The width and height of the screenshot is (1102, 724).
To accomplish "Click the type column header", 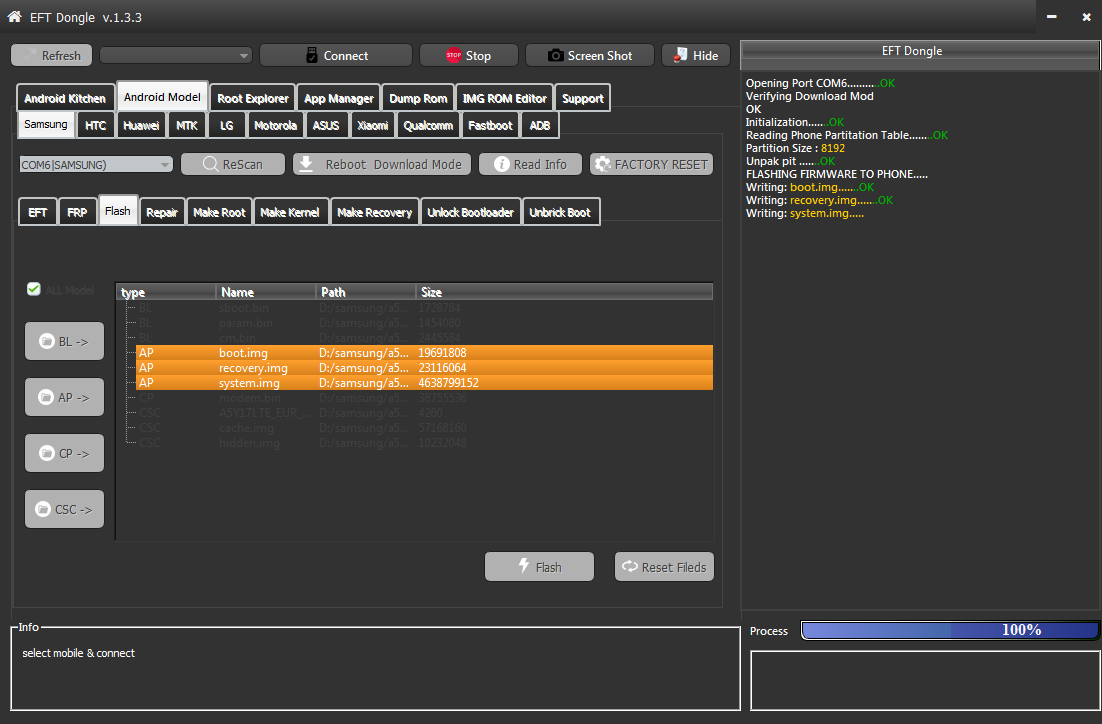I will 166,292.
